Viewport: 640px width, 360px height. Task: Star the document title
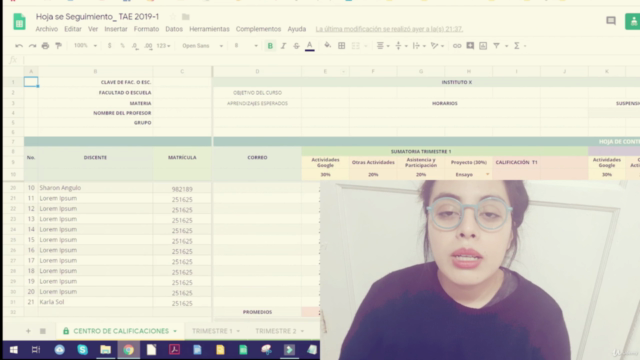click(173, 17)
